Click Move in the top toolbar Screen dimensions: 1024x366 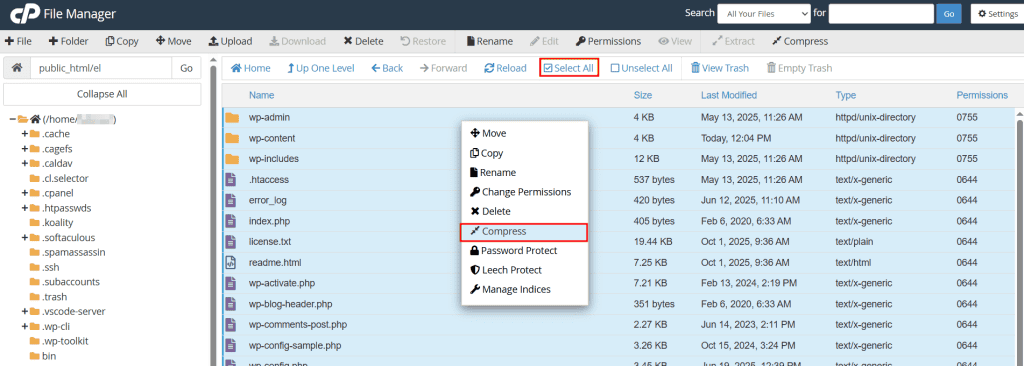coord(174,41)
